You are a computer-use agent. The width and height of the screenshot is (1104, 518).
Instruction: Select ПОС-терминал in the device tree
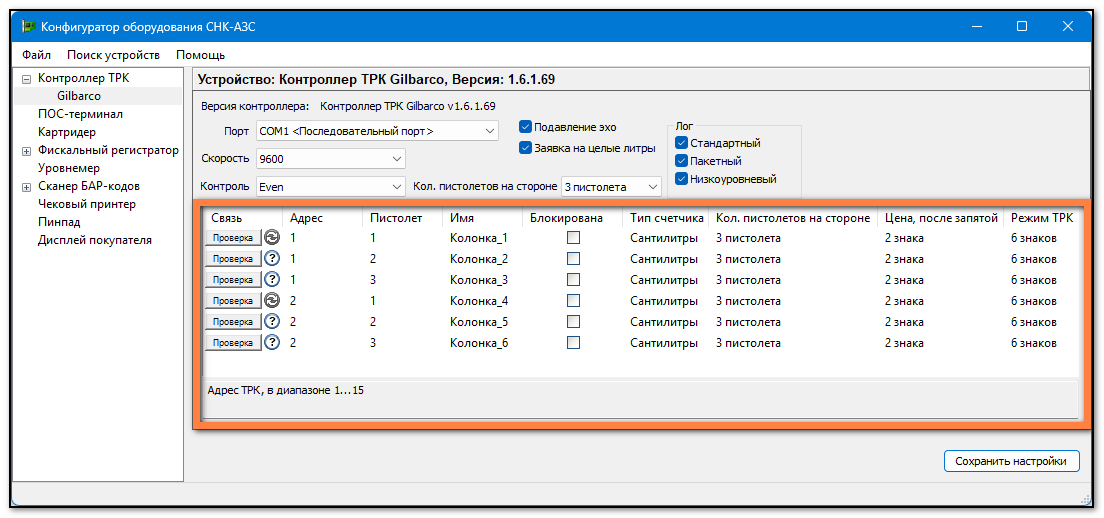(x=80, y=114)
